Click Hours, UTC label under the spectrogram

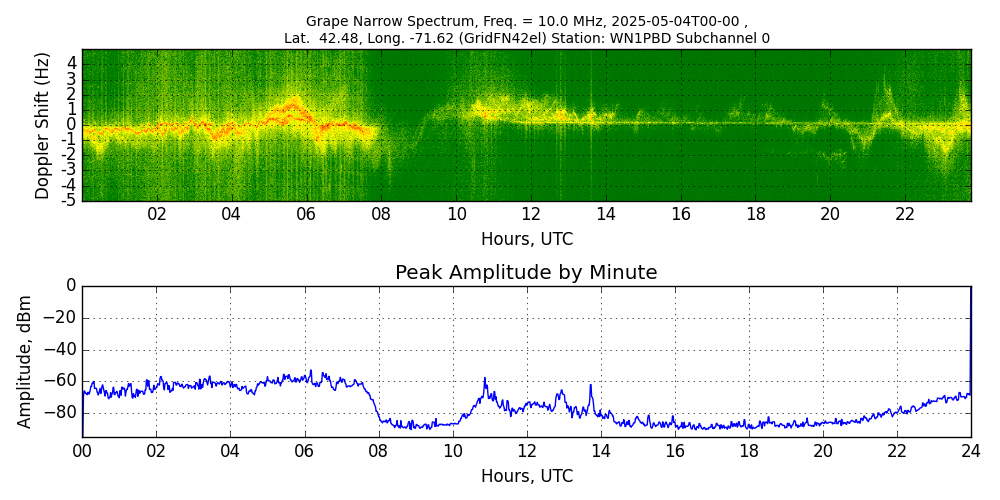pyautogui.click(x=526, y=240)
